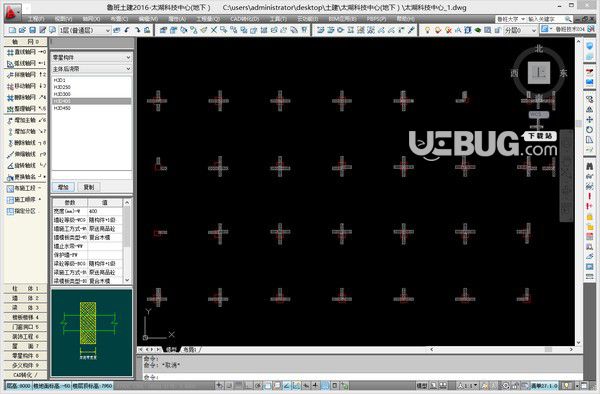Select the 直线轴网 tool in left sidebar

click(26, 52)
